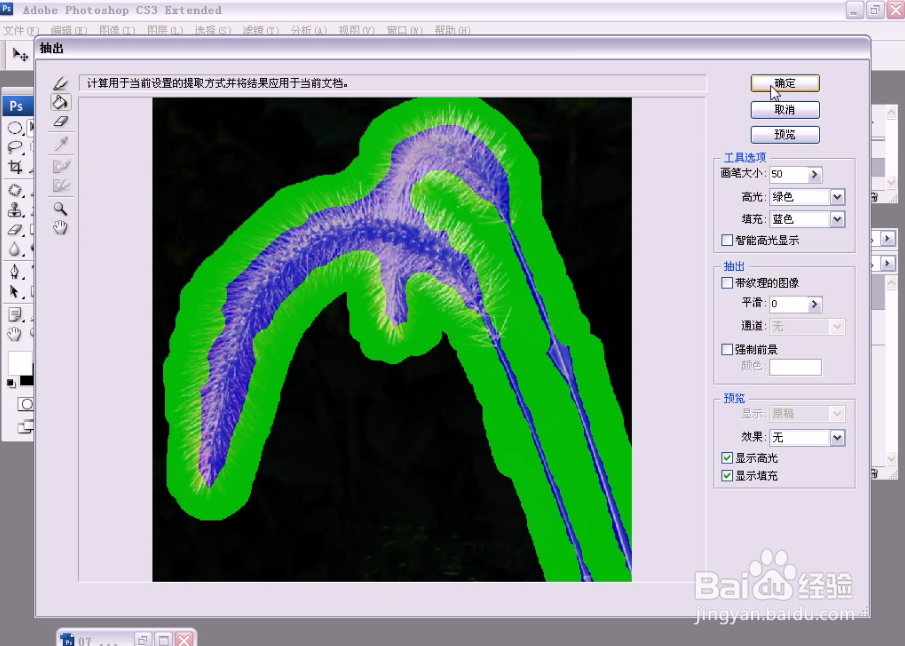Open the 效果 dropdown showing 无
Image resolution: width=905 pixels, height=646 pixels.
click(807, 438)
